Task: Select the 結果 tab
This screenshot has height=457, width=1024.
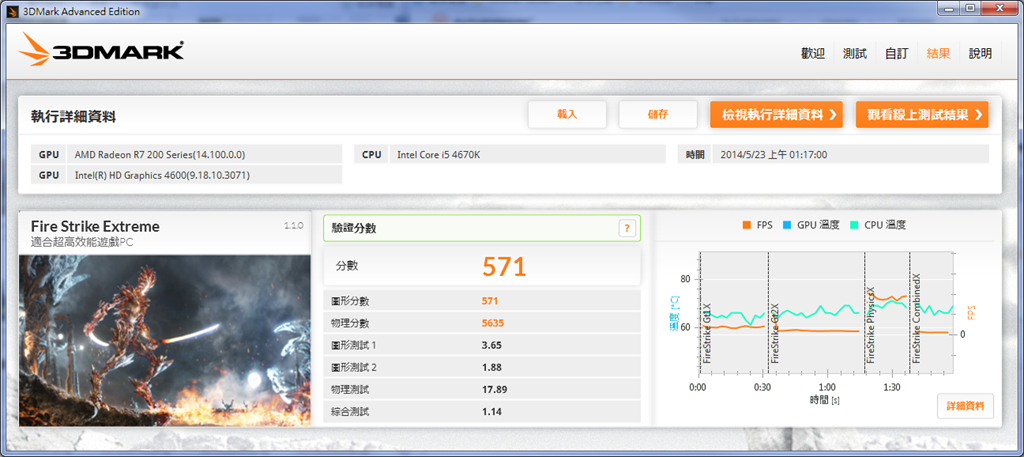Action: point(938,54)
